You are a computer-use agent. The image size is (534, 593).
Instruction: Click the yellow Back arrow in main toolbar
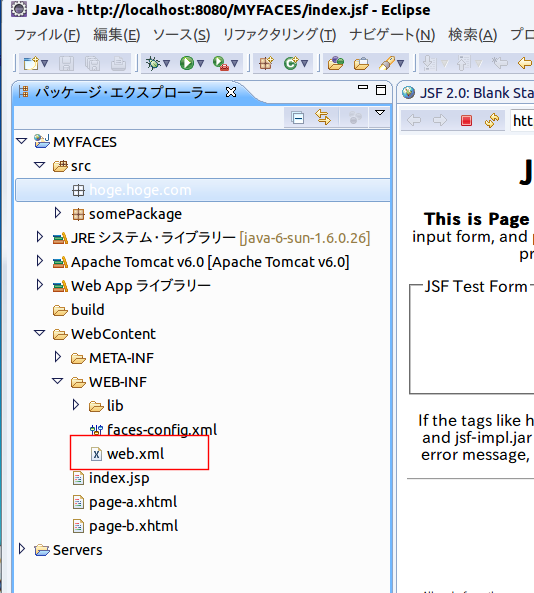(525, 63)
